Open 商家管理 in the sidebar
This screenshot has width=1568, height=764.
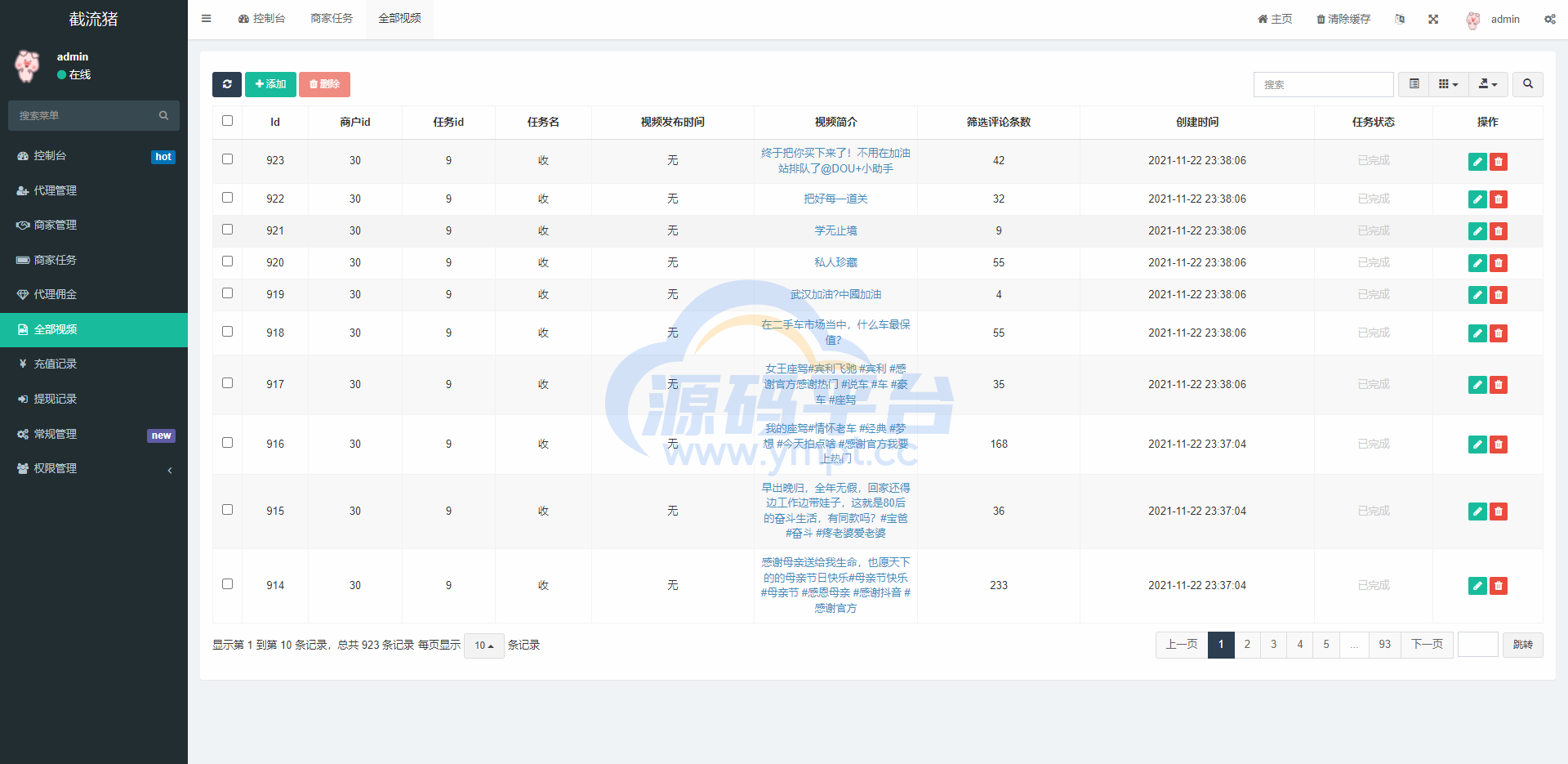[94, 226]
